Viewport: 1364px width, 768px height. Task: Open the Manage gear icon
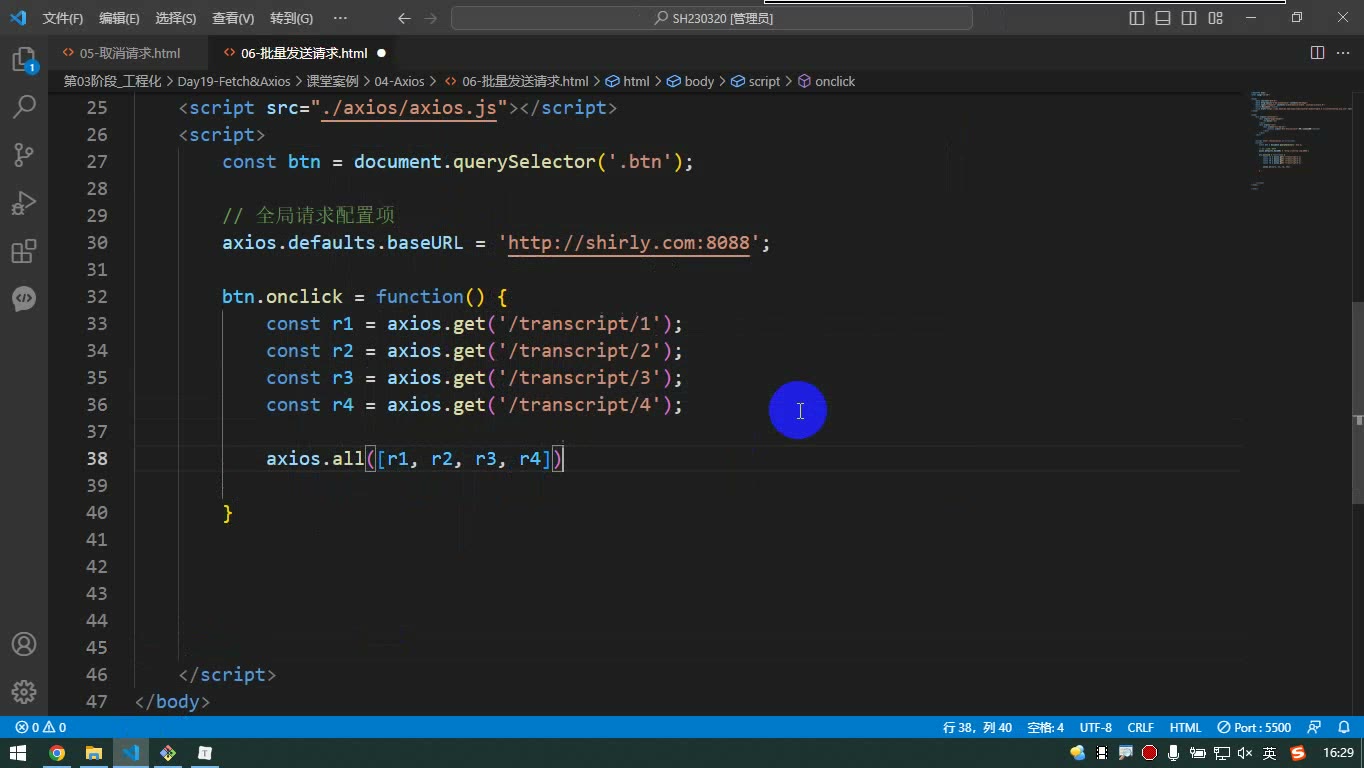coord(24,692)
